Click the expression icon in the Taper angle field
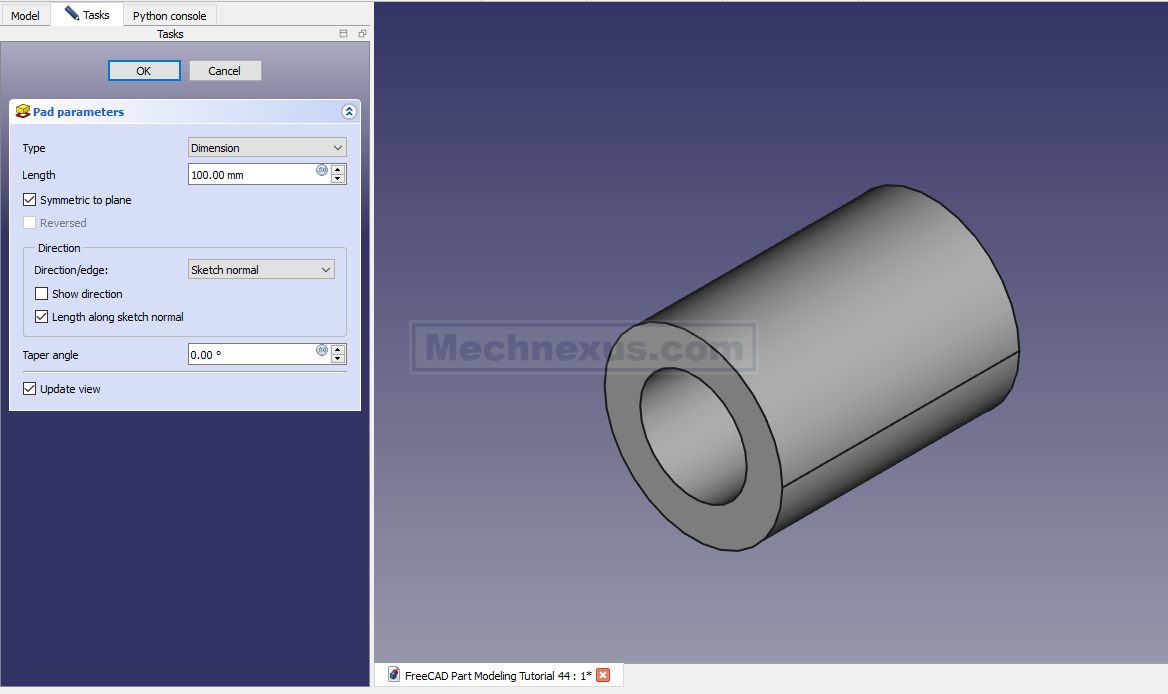Image resolution: width=1168 pixels, height=694 pixels. tap(322, 350)
